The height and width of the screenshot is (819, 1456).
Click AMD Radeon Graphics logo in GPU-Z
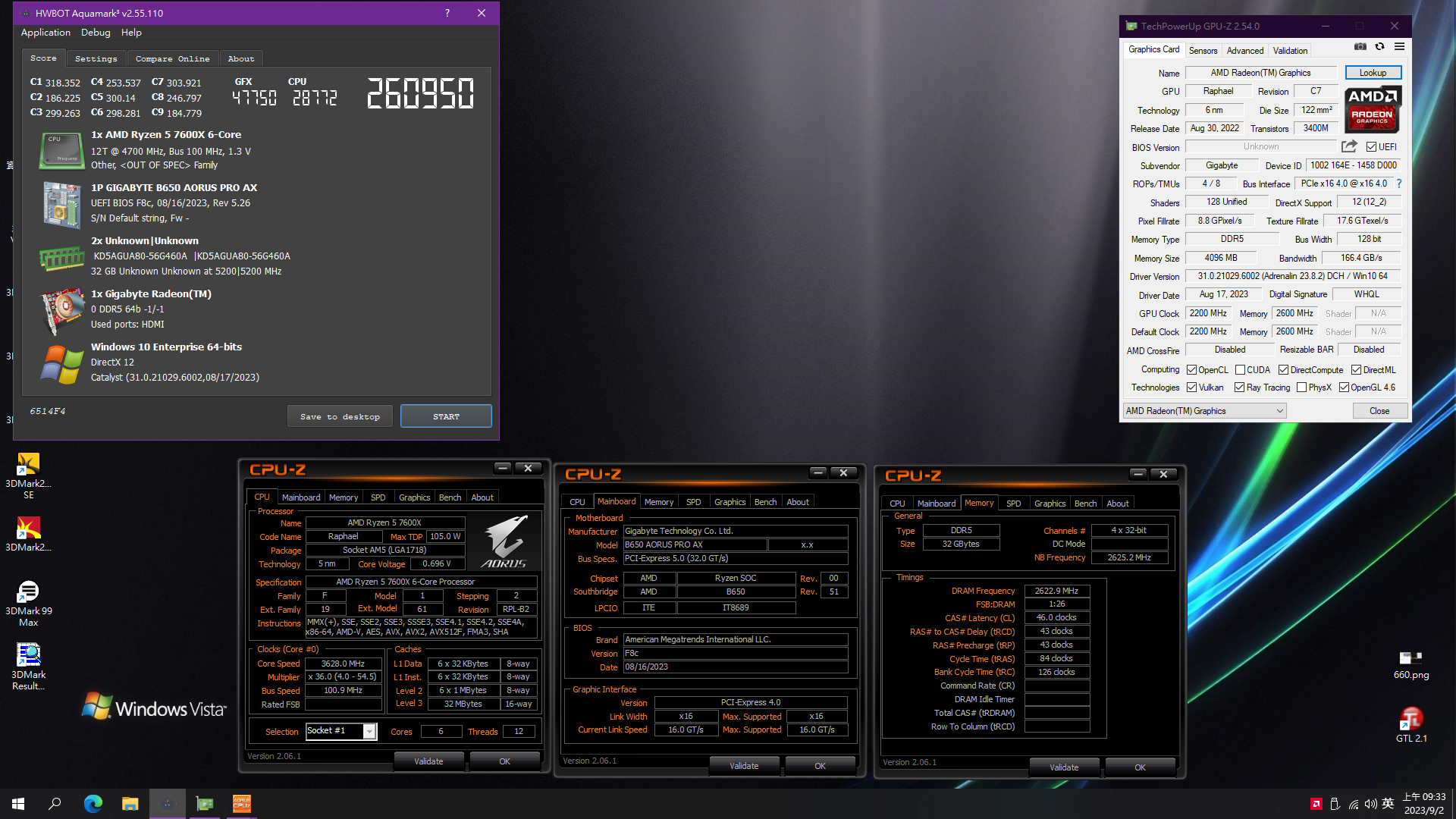pos(1373,109)
